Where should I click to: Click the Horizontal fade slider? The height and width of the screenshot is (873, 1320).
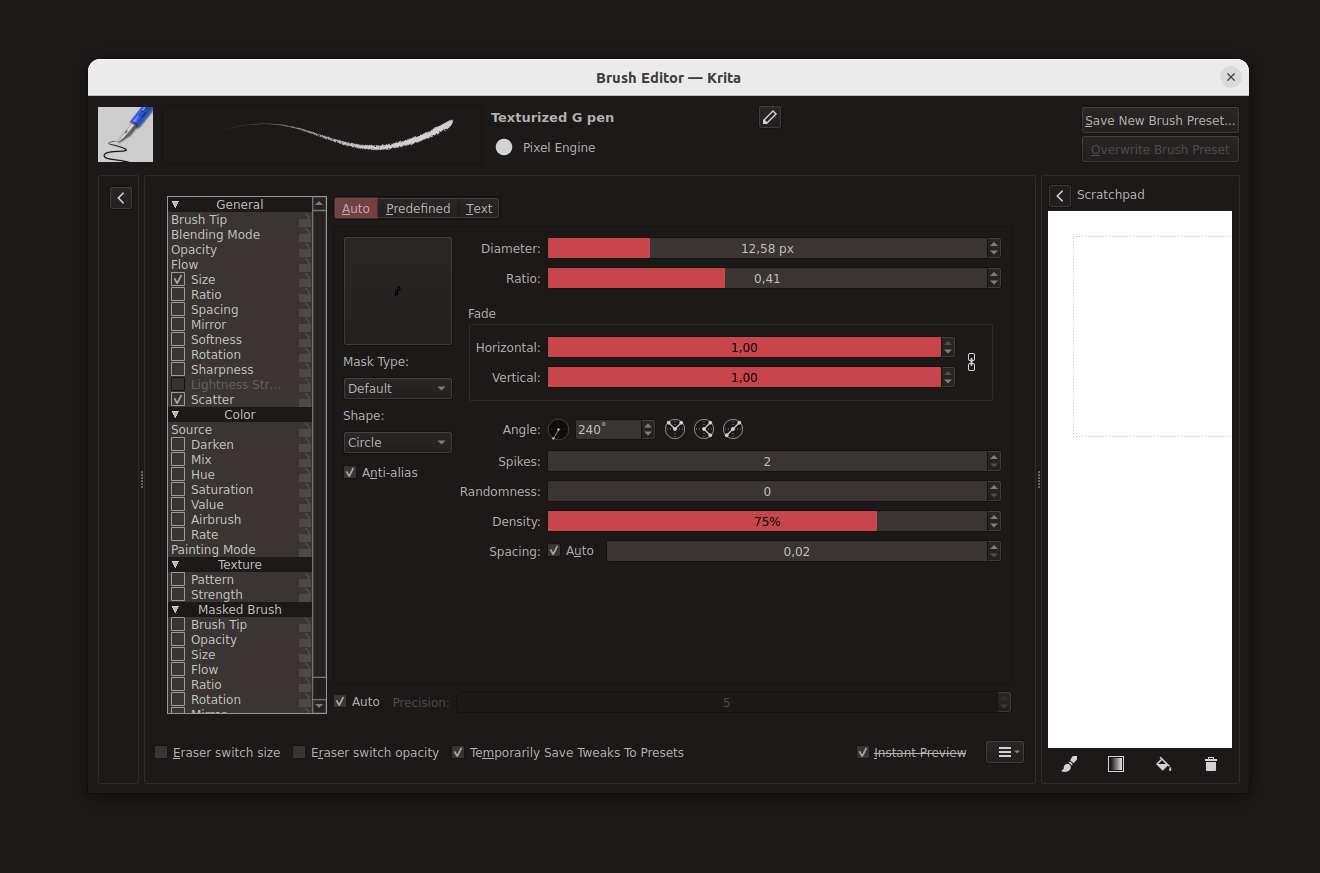[x=744, y=347]
